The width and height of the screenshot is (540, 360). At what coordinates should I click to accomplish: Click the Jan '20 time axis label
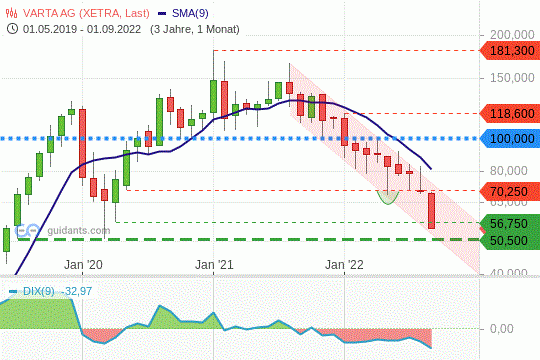83,265
